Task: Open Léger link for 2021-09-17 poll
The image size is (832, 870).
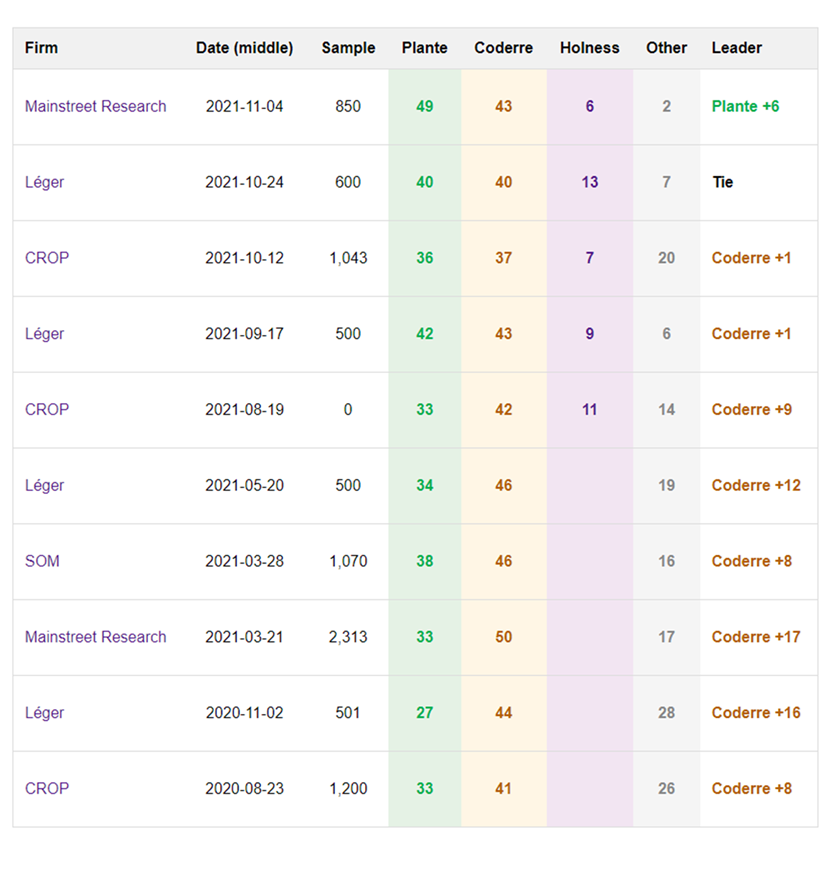Action: pos(44,334)
